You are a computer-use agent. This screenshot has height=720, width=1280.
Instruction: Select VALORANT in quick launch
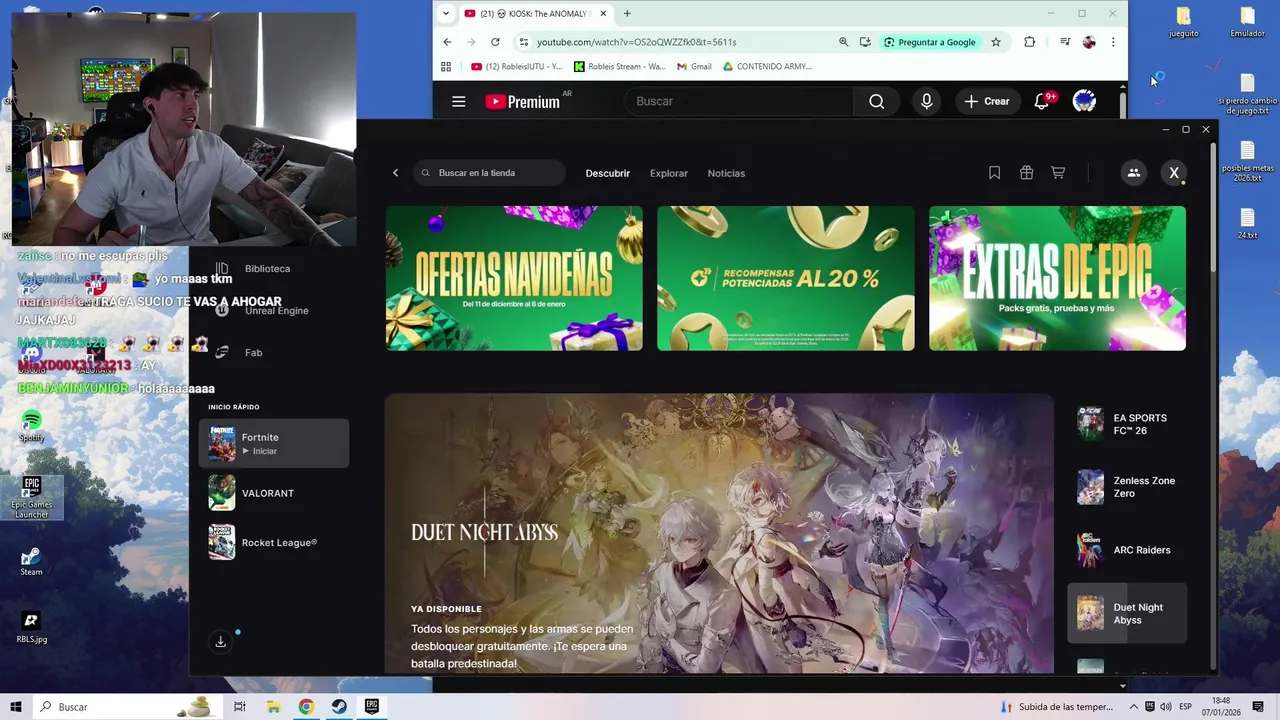click(x=274, y=493)
